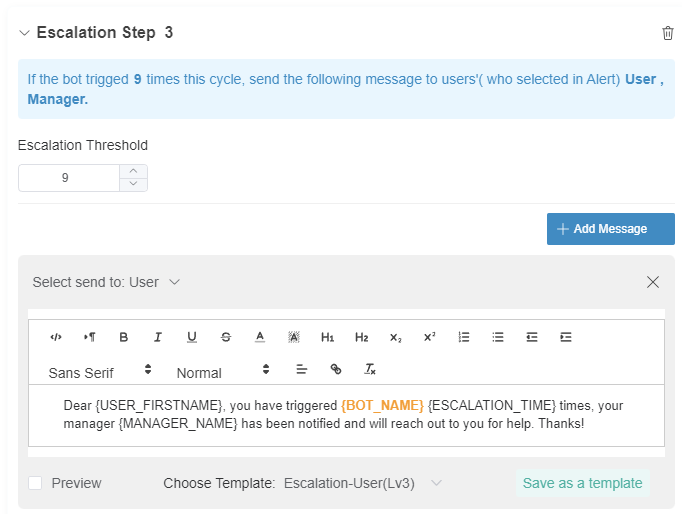Open the Select send to User dropdown

(x=106, y=282)
